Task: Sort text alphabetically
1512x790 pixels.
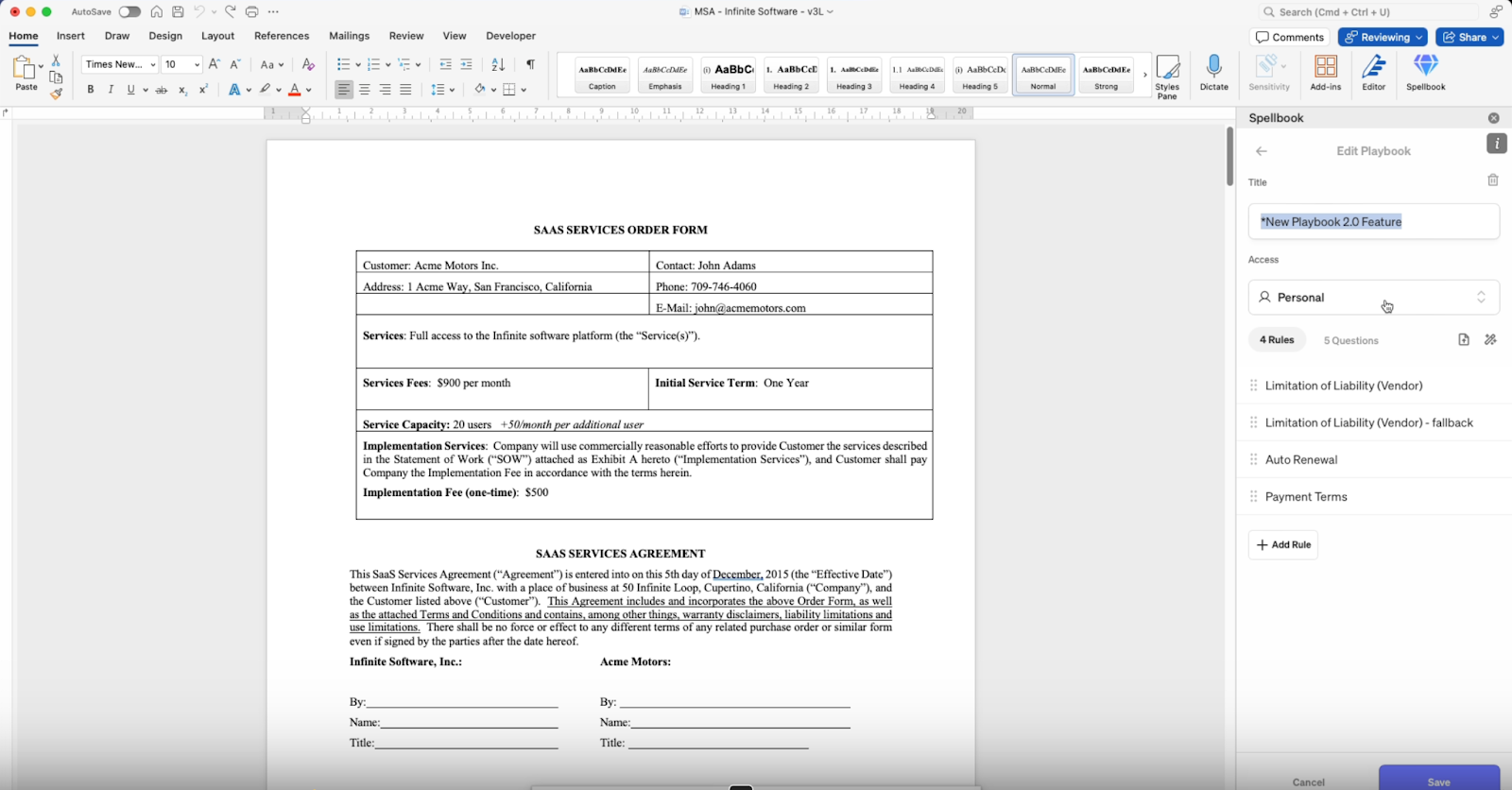Action: coord(498,64)
